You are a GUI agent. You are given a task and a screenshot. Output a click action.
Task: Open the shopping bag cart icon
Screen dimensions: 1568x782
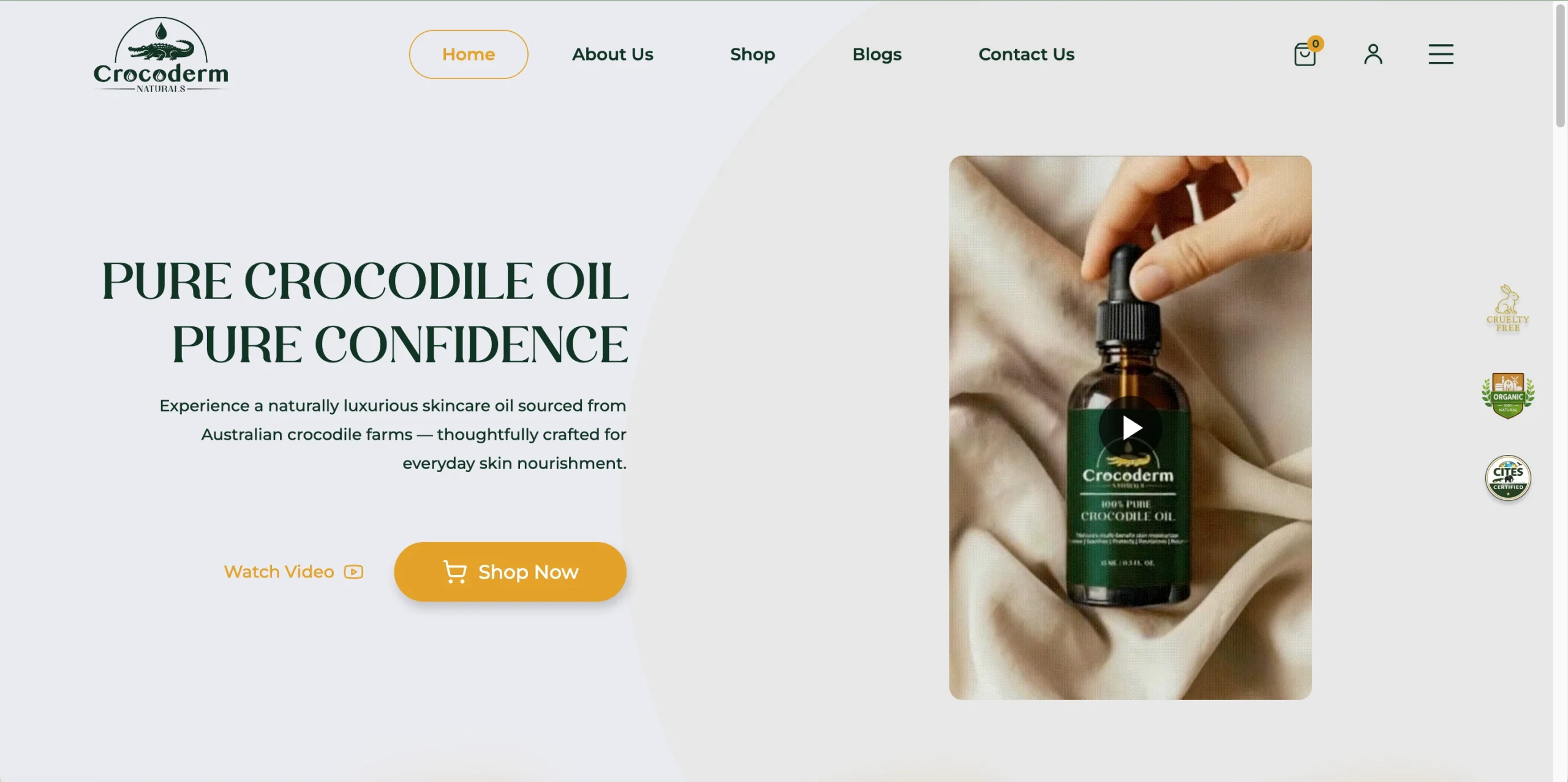[x=1305, y=55]
